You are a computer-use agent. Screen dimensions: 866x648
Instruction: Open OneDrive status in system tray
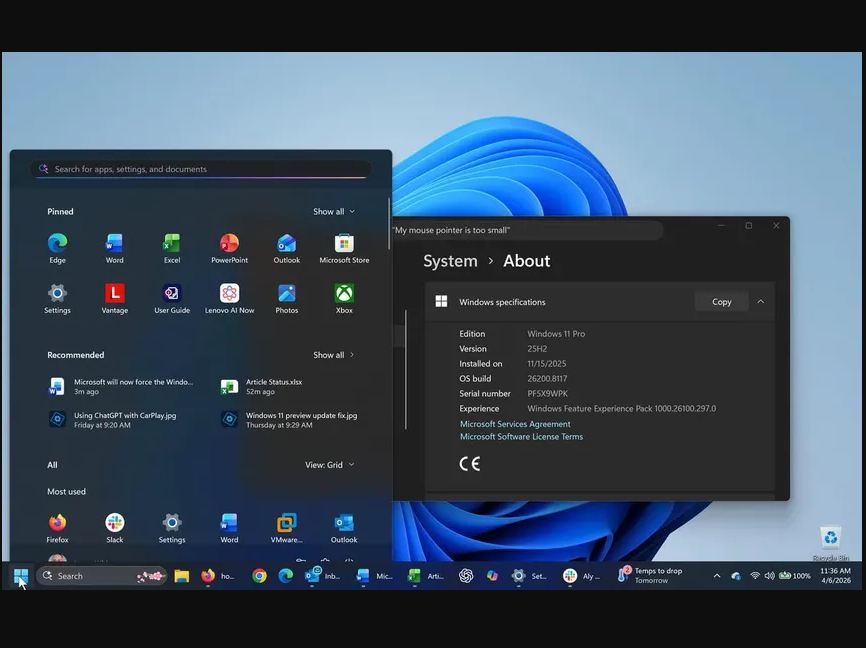pos(736,576)
